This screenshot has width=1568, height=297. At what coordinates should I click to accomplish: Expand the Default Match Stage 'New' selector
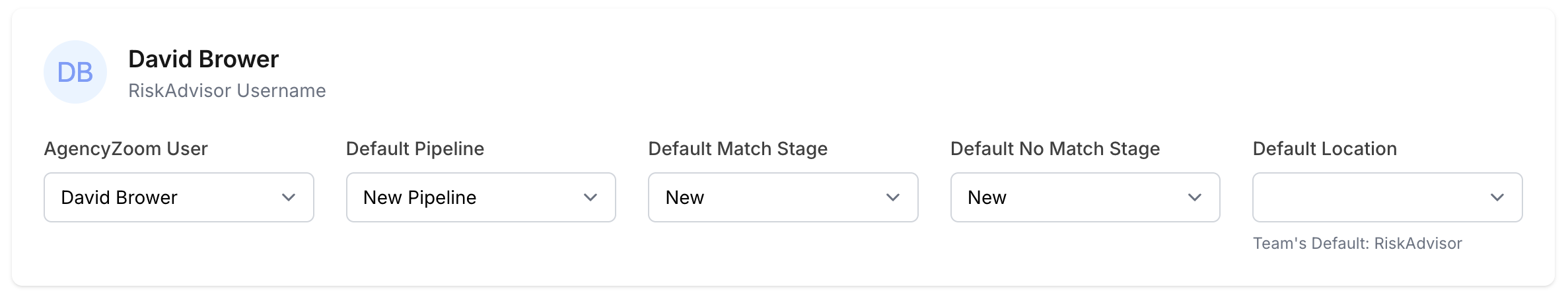pos(766,197)
